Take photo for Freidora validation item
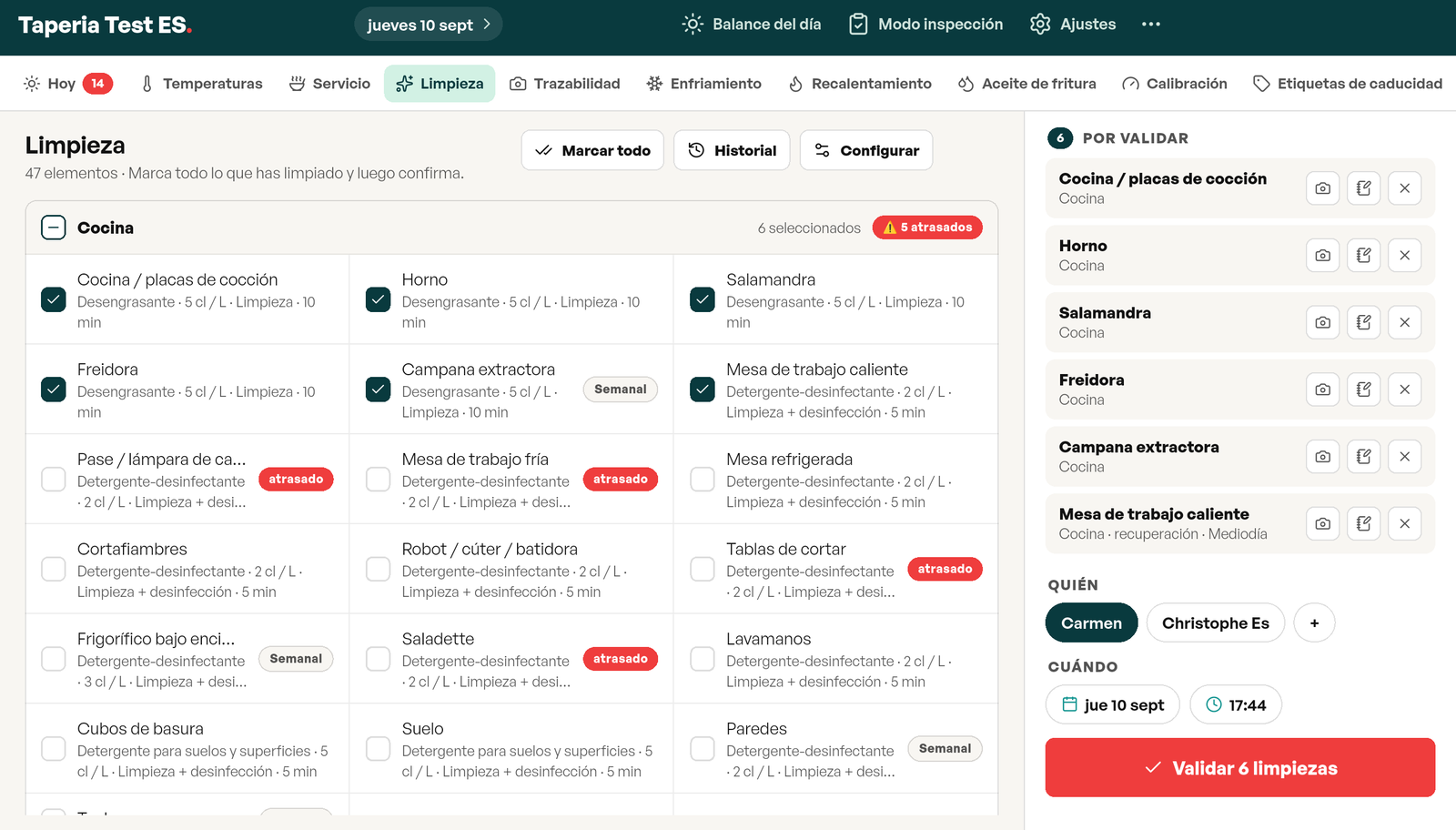The width and height of the screenshot is (1456, 830). click(1323, 390)
